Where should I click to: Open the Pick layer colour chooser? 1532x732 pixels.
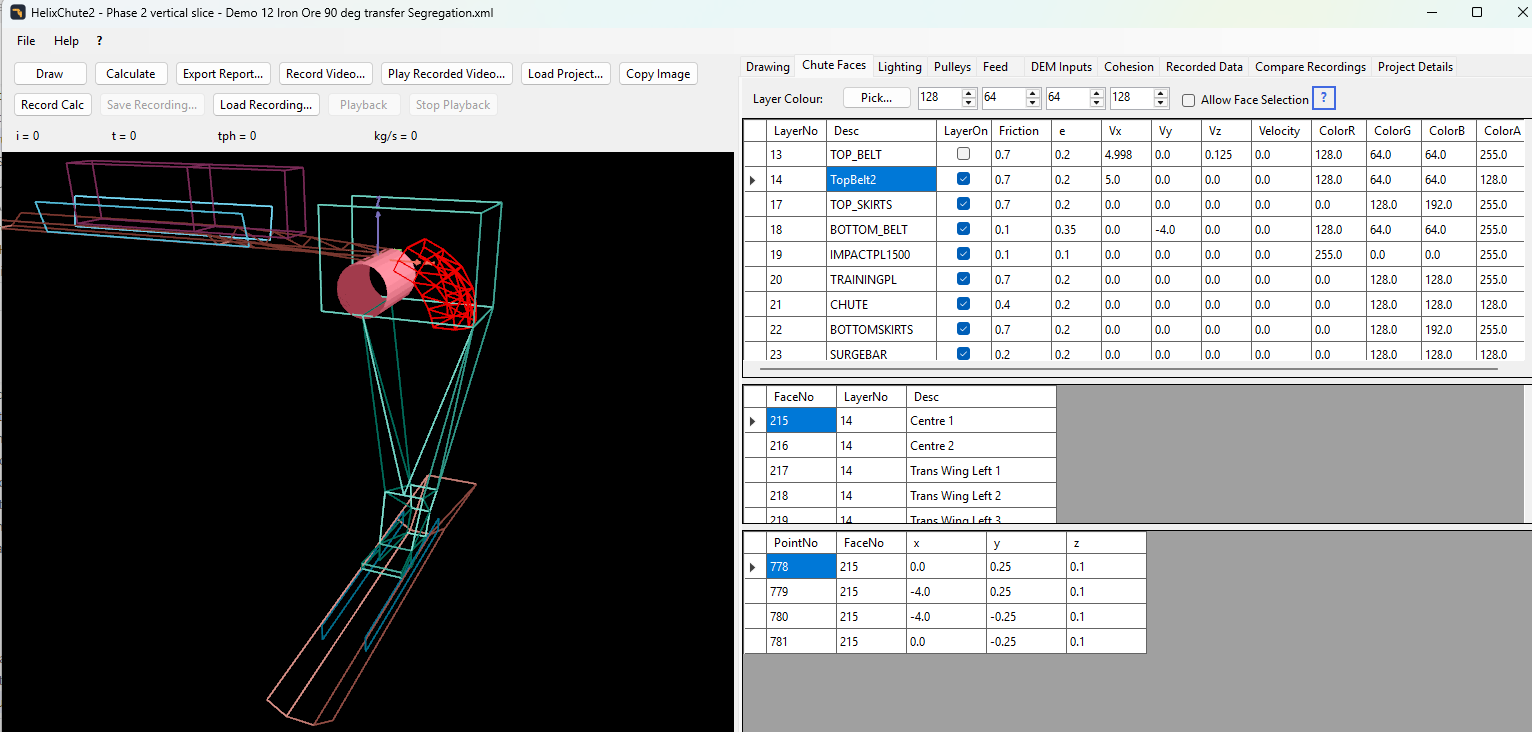[x=877, y=98]
